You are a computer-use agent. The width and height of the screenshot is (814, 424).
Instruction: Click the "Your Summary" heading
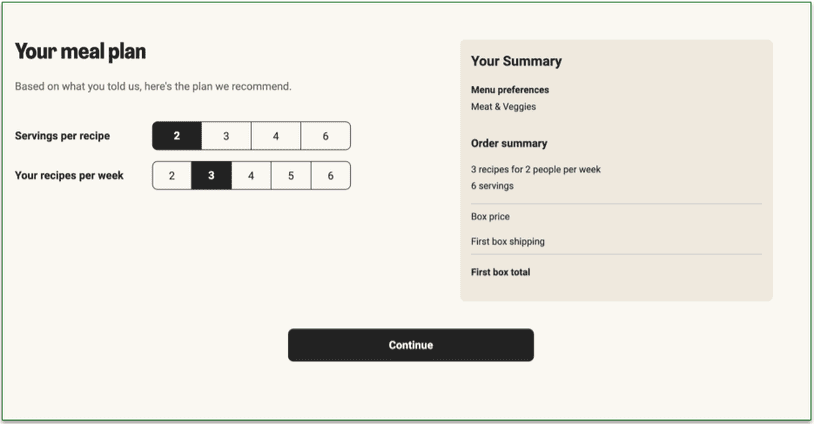pyautogui.click(x=516, y=61)
